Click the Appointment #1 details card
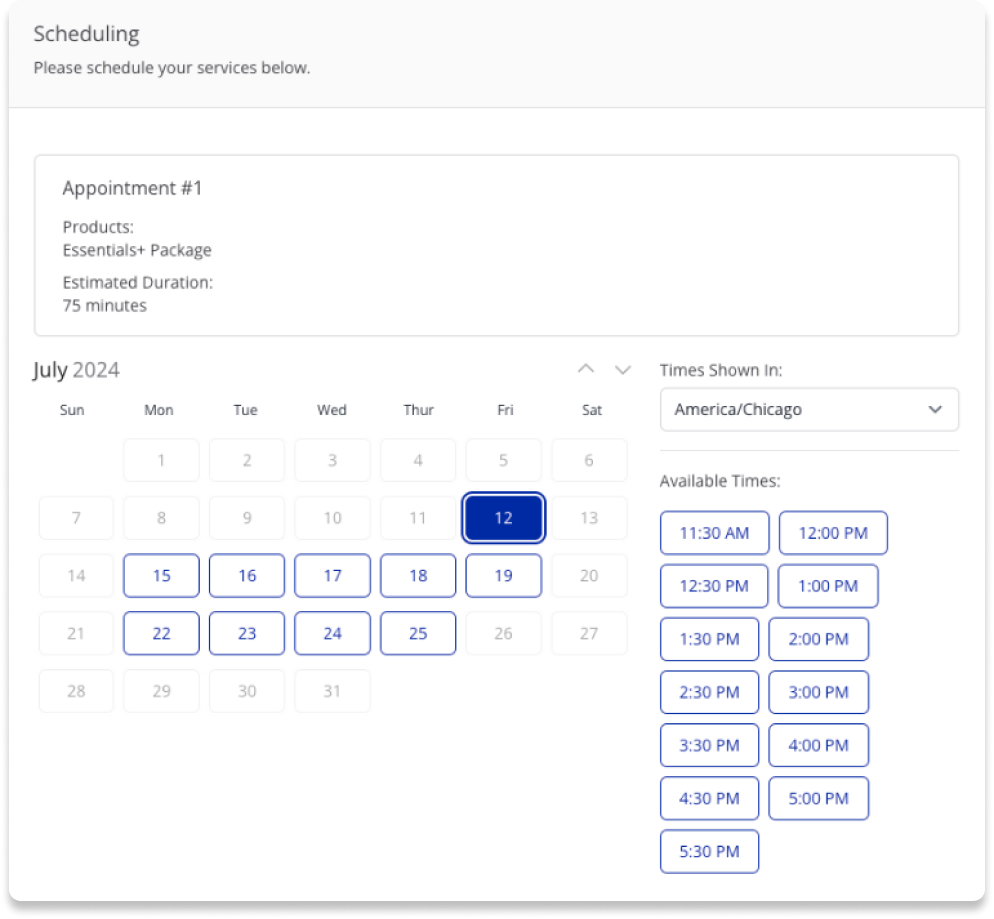 [x=496, y=245]
